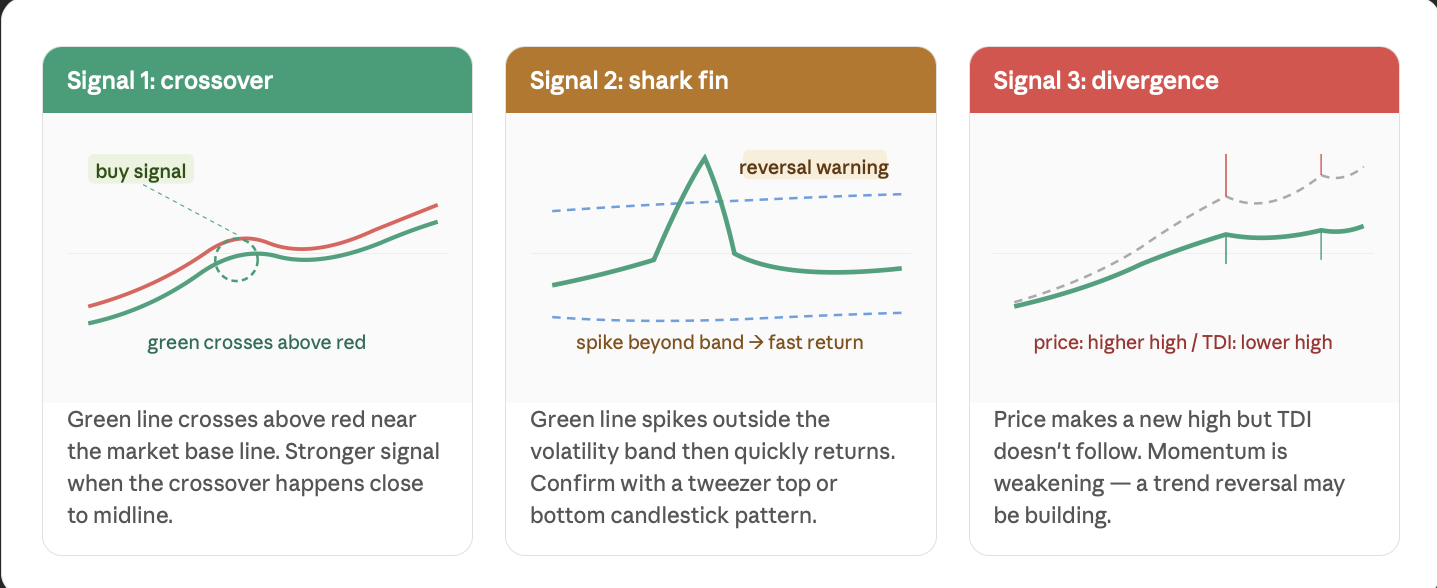Open the 'Signal 3: divergence' red header
The width and height of the screenshot is (1437, 588).
[x=1184, y=80]
